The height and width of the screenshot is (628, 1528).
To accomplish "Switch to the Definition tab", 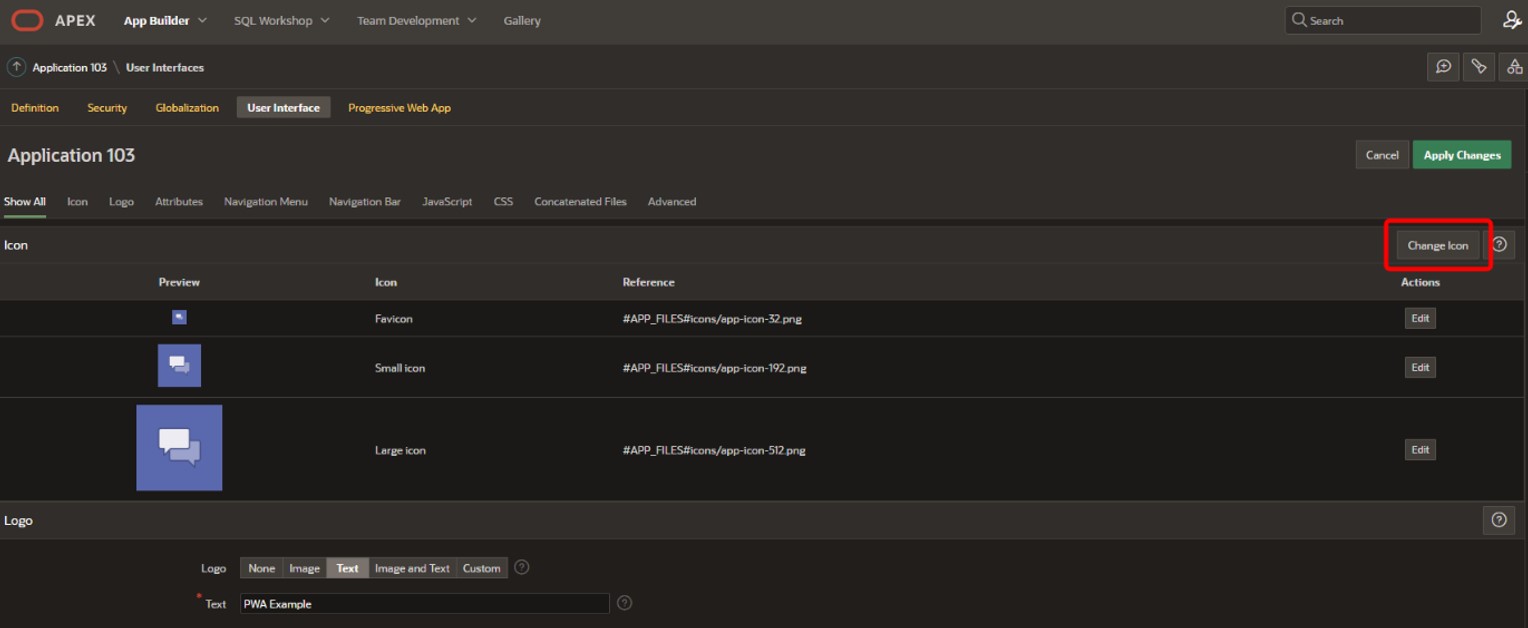I will point(35,107).
